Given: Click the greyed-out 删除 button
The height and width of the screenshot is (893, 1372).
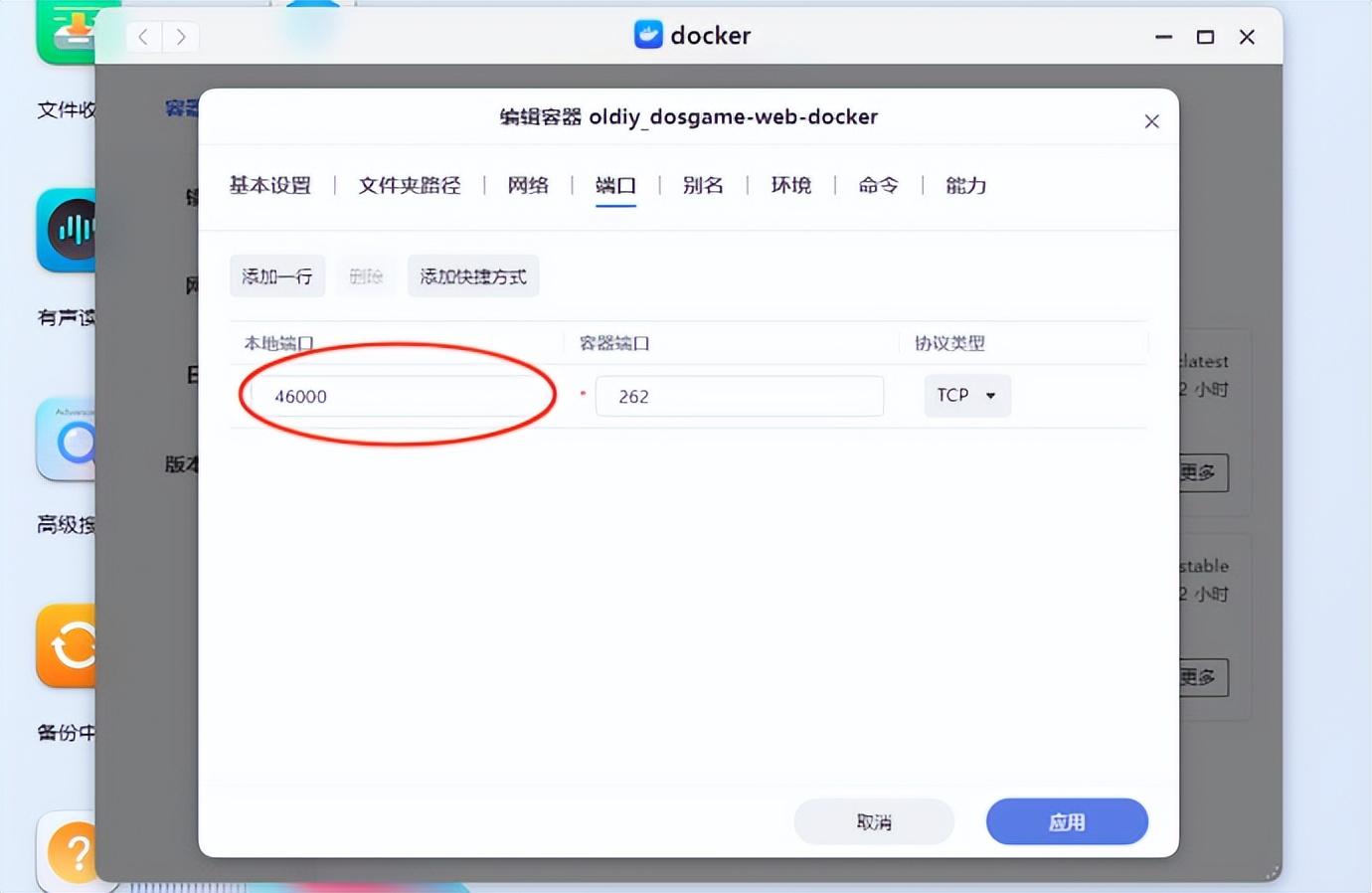Looking at the screenshot, I should [366, 276].
